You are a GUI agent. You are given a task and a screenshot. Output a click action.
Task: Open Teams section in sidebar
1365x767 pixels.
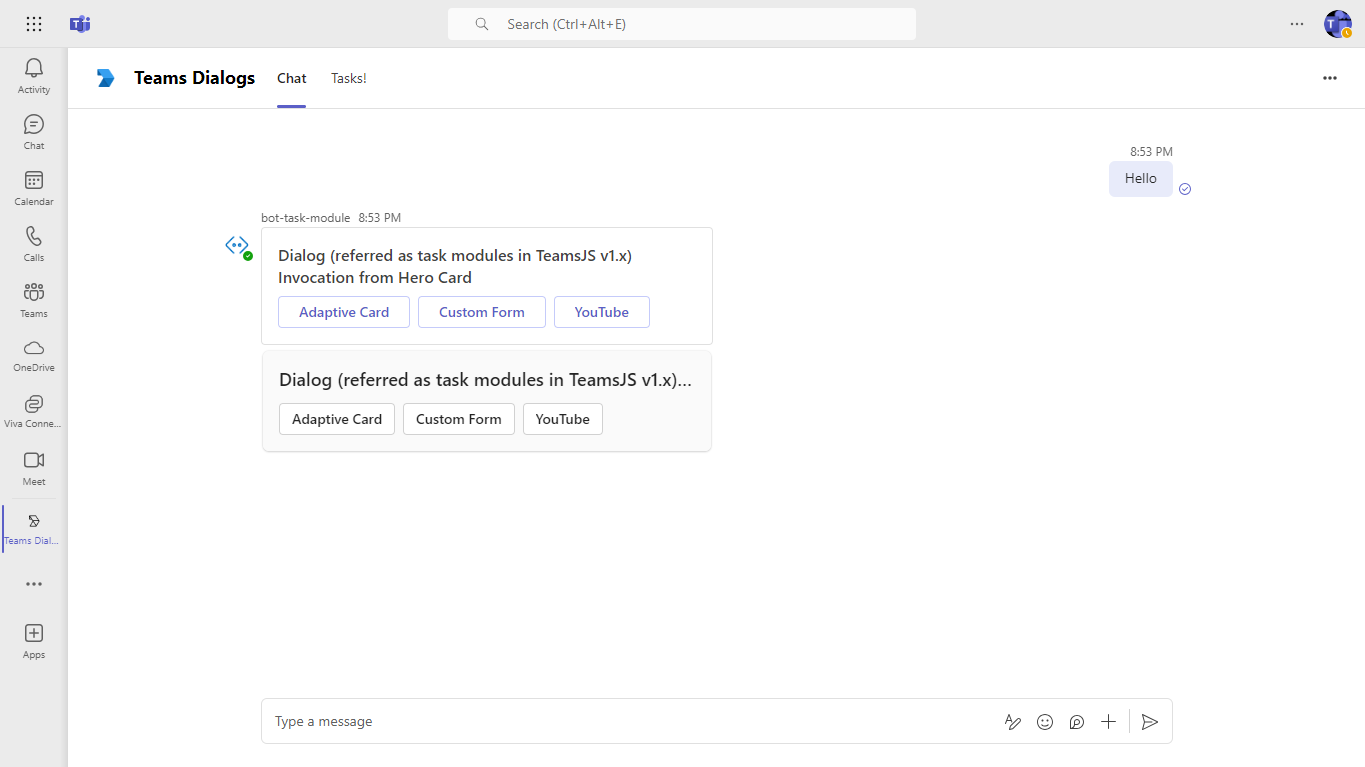point(34,300)
